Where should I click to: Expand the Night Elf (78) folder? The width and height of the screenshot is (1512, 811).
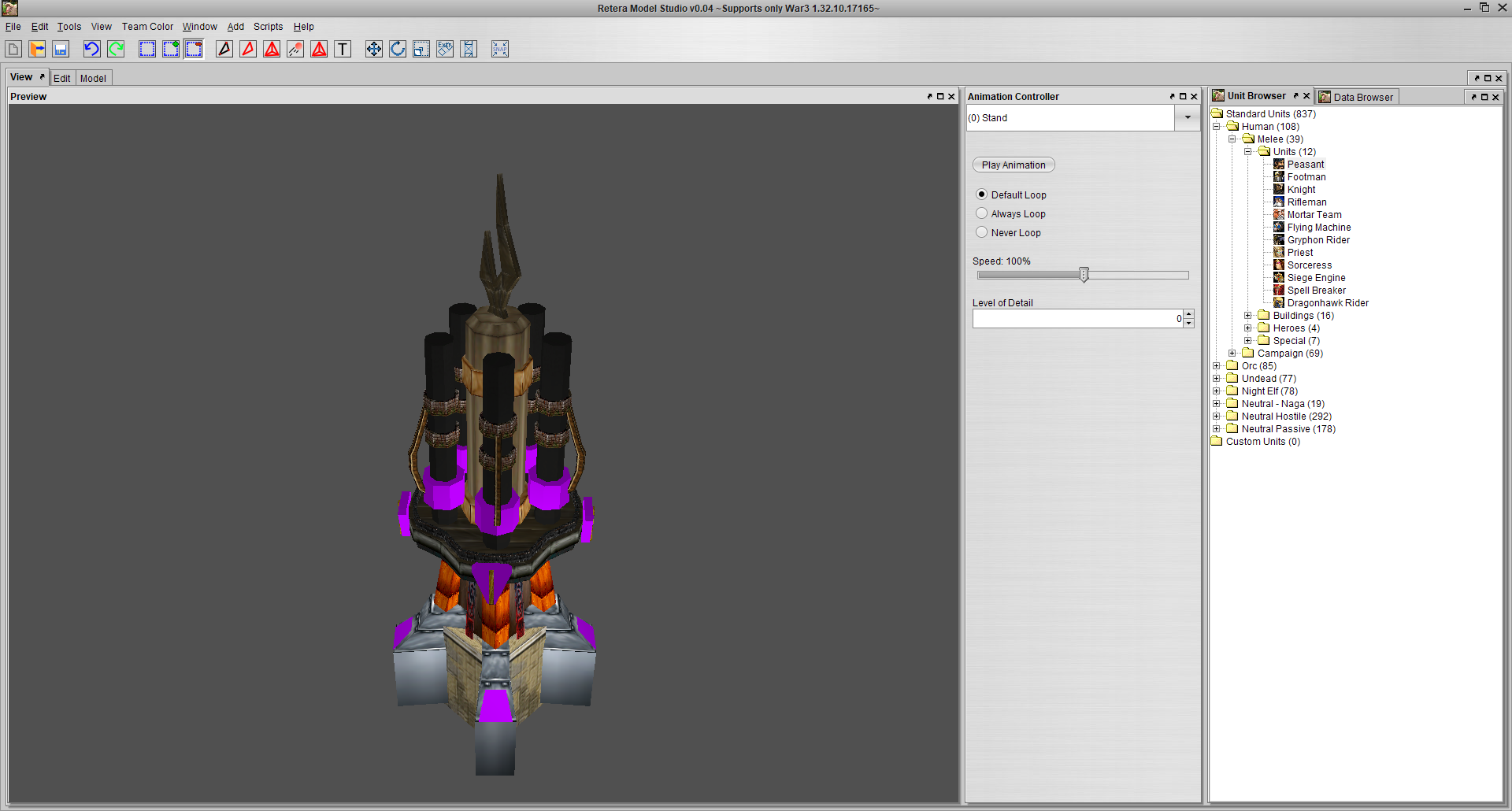[x=1217, y=391]
